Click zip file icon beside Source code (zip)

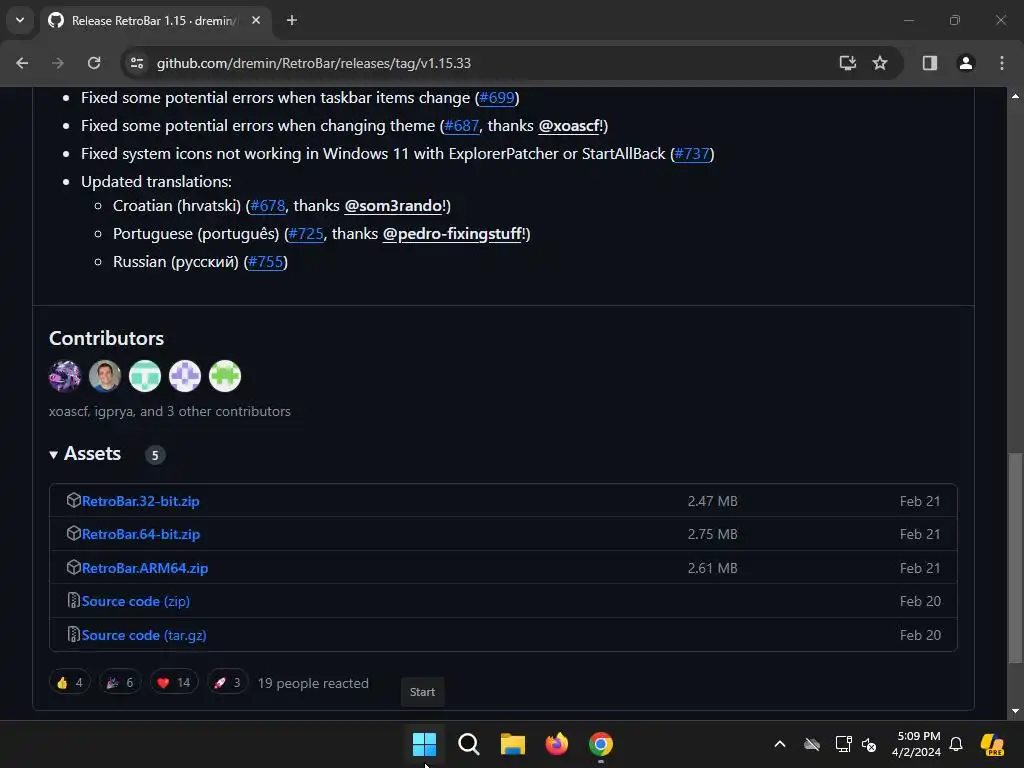click(74, 600)
